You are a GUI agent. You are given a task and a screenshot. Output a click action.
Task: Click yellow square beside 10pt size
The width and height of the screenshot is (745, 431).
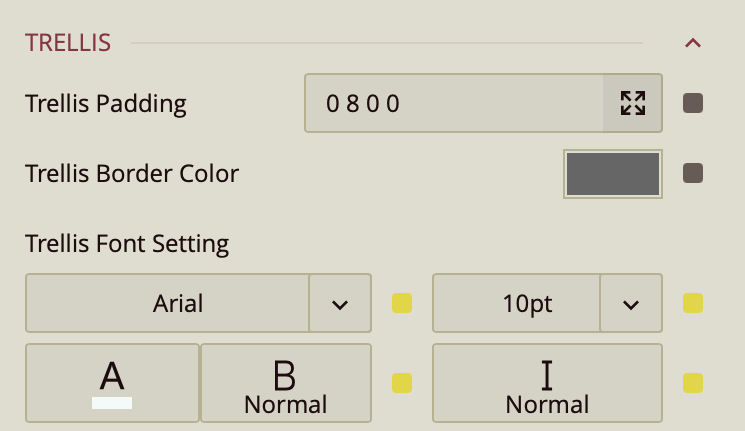pyautogui.click(x=692, y=303)
